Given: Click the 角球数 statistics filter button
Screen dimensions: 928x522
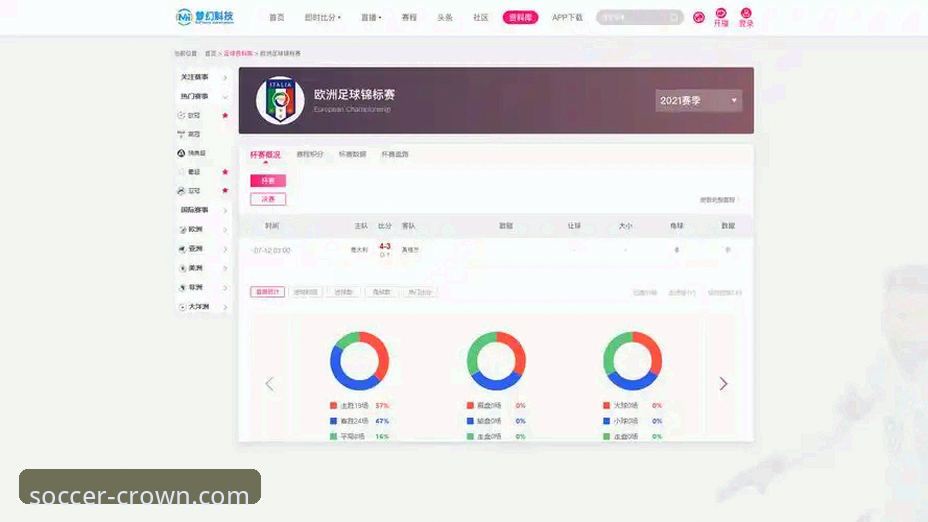Looking at the screenshot, I should click(x=381, y=292).
